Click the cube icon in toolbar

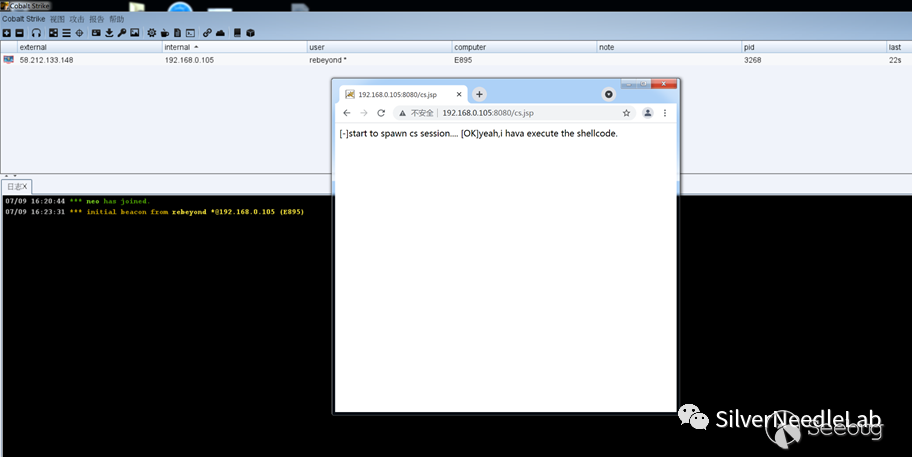point(250,33)
